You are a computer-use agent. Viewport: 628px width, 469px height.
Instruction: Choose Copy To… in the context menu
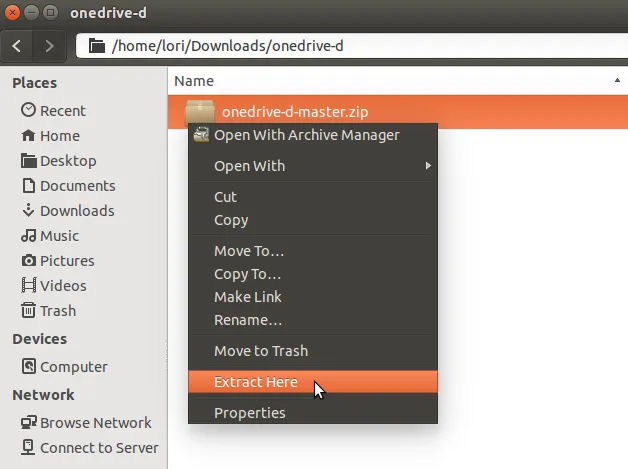click(x=313, y=274)
